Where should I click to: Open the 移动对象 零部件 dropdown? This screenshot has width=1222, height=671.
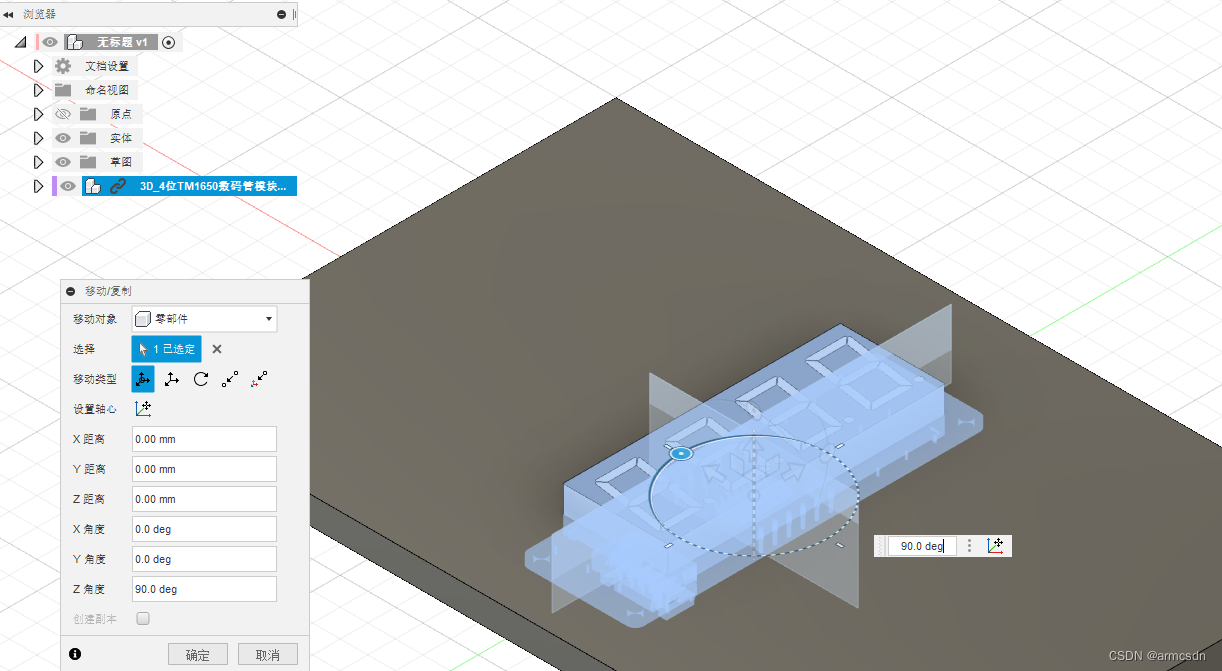pyautogui.click(x=204, y=319)
